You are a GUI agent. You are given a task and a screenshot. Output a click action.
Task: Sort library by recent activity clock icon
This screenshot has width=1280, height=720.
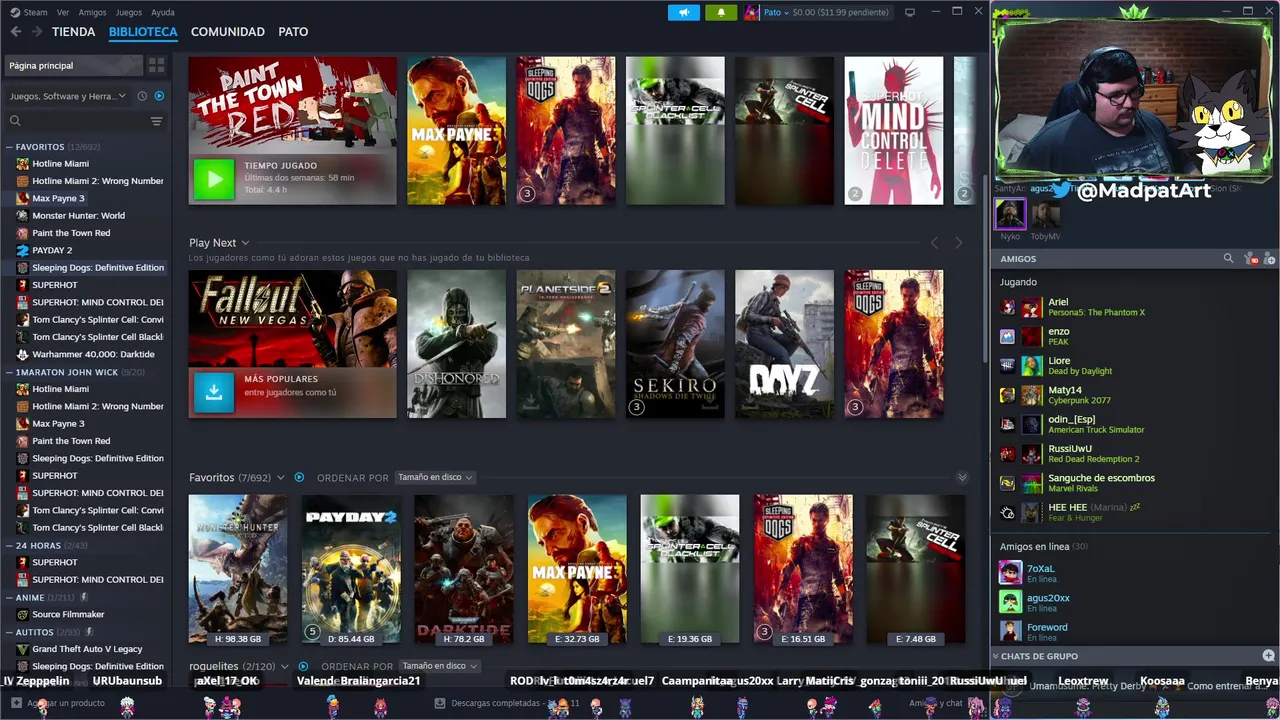pyautogui.click(x=142, y=96)
